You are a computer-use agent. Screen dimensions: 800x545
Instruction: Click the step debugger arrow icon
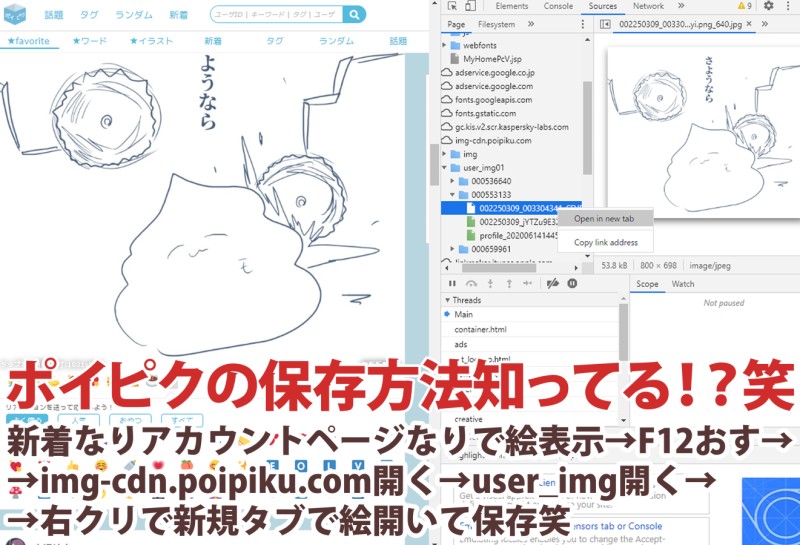(x=528, y=283)
